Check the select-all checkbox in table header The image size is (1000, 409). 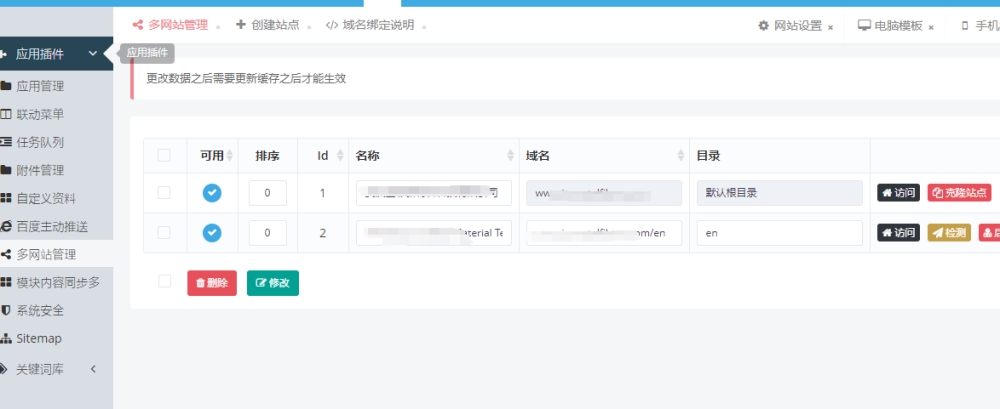click(x=164, y=155)
